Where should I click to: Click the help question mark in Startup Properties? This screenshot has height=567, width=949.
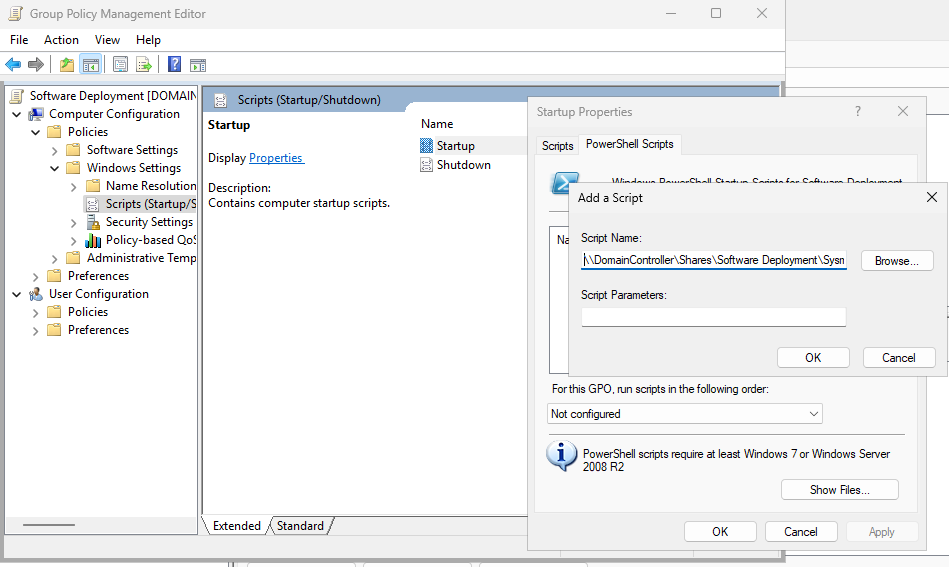click(857, 112)
